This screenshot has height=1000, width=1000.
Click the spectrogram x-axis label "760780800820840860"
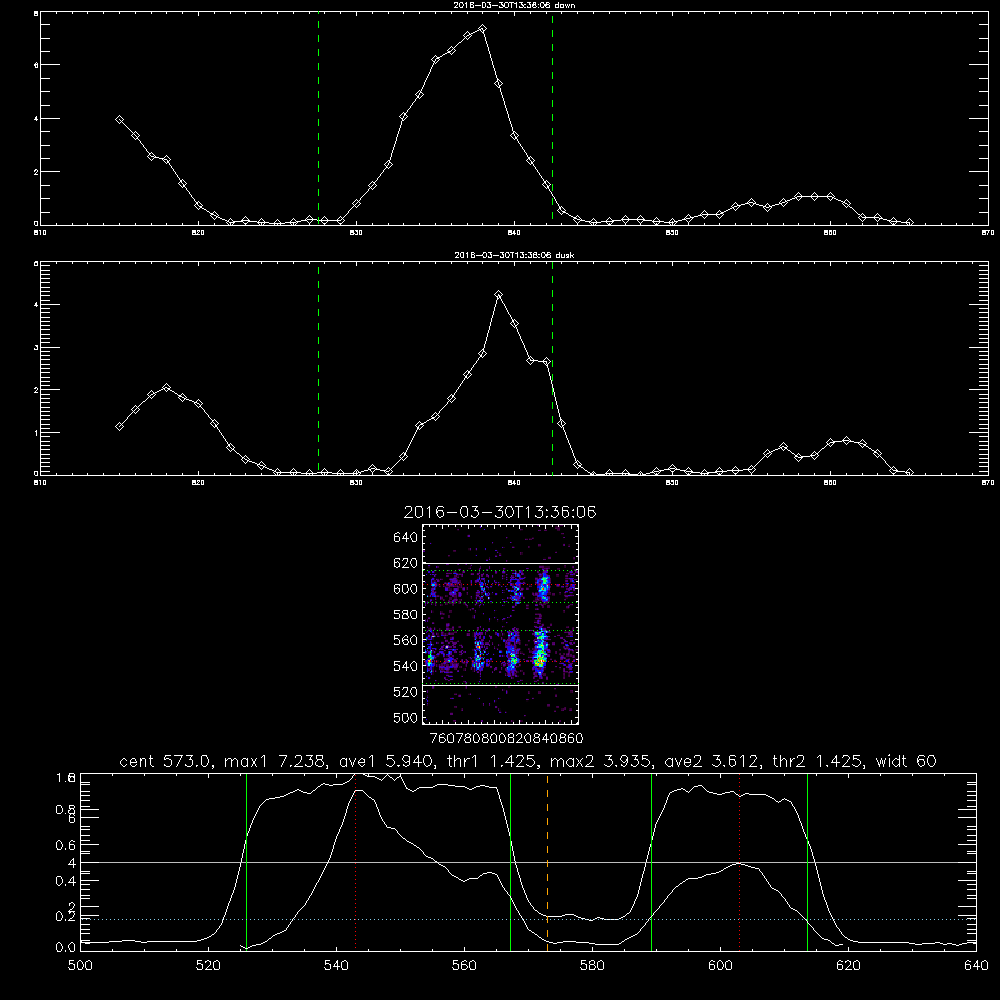tap(506, 738)
